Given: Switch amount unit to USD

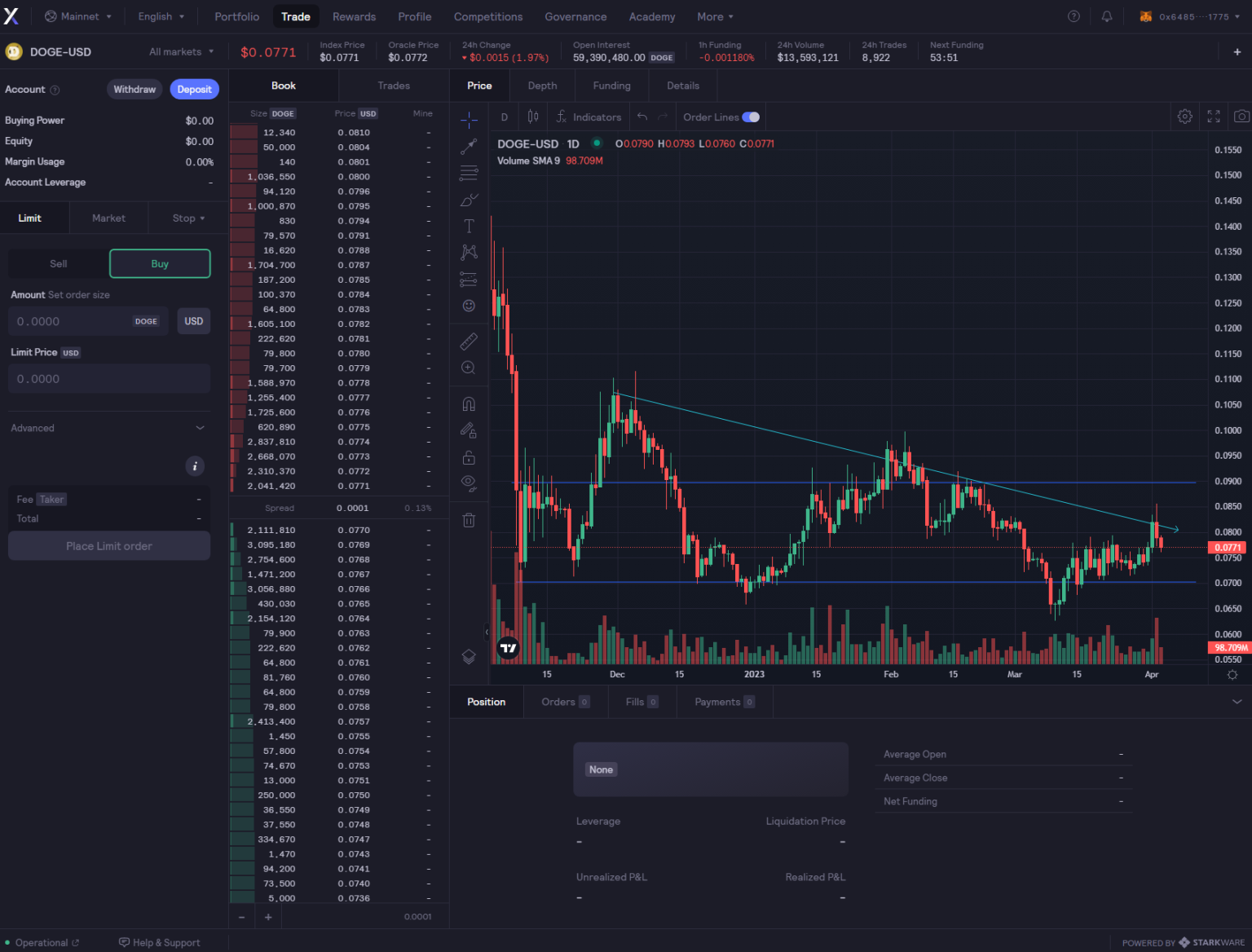Looking at the screenshot, I should click(x=194, y=321).
